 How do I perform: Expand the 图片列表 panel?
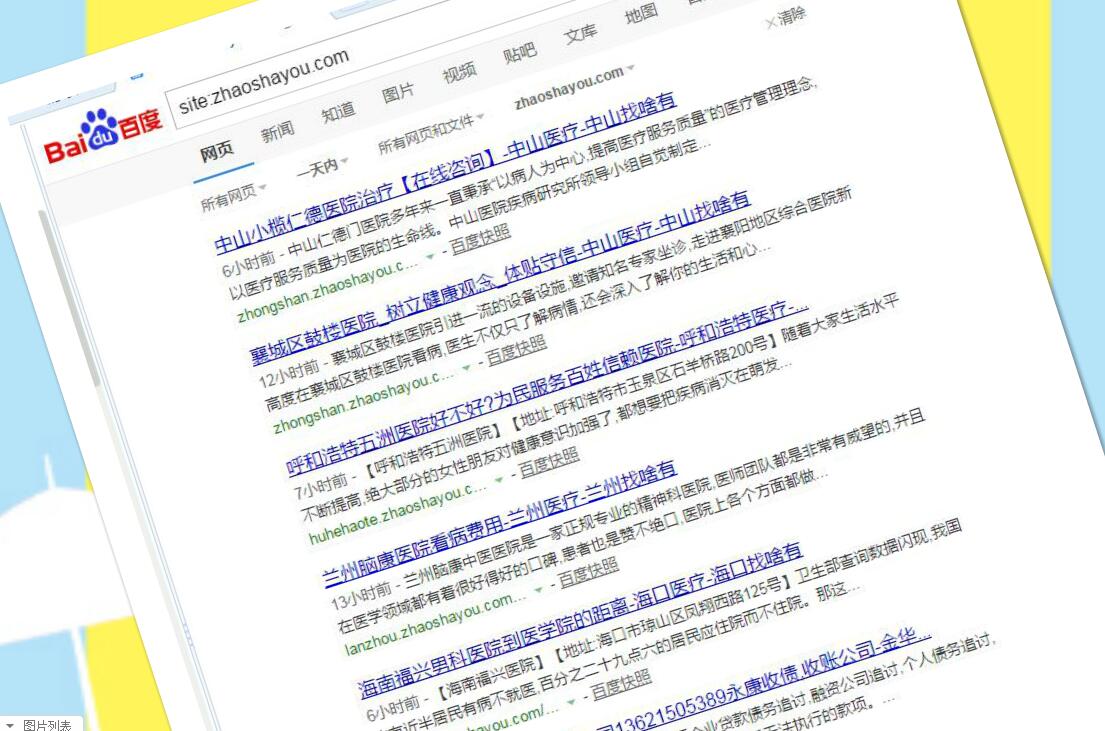[40, 724]
